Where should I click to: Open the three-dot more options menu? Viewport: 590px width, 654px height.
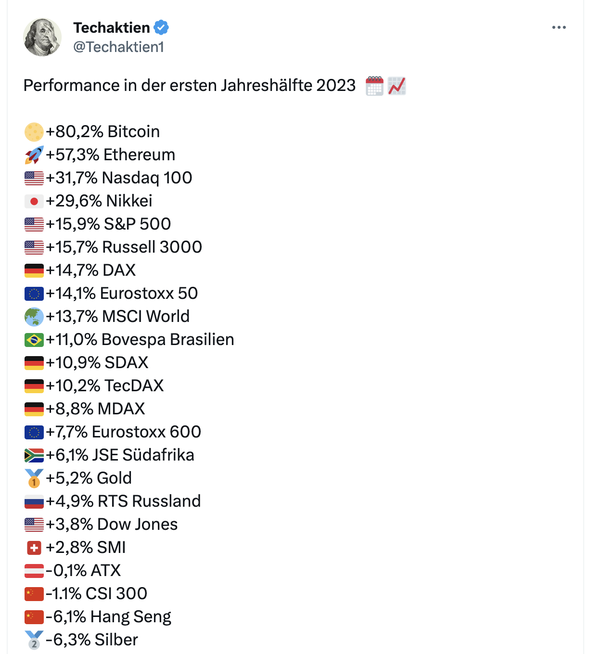(558, 28)
